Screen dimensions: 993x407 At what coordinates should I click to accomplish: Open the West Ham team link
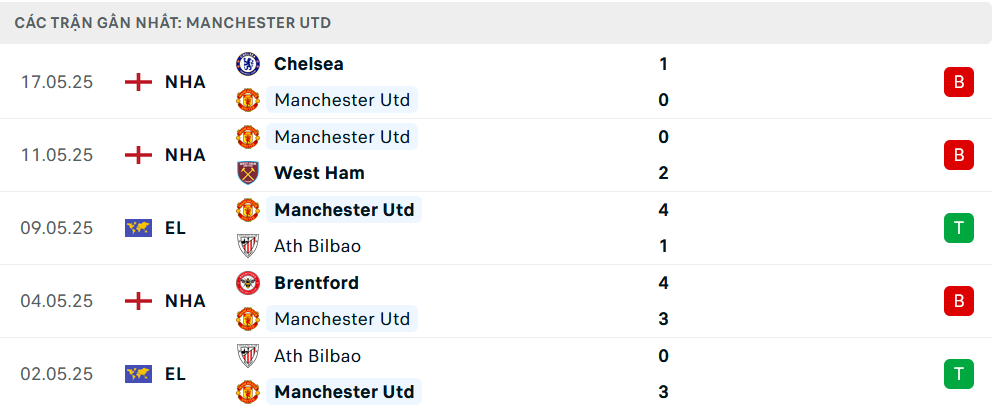pos(319,173)
